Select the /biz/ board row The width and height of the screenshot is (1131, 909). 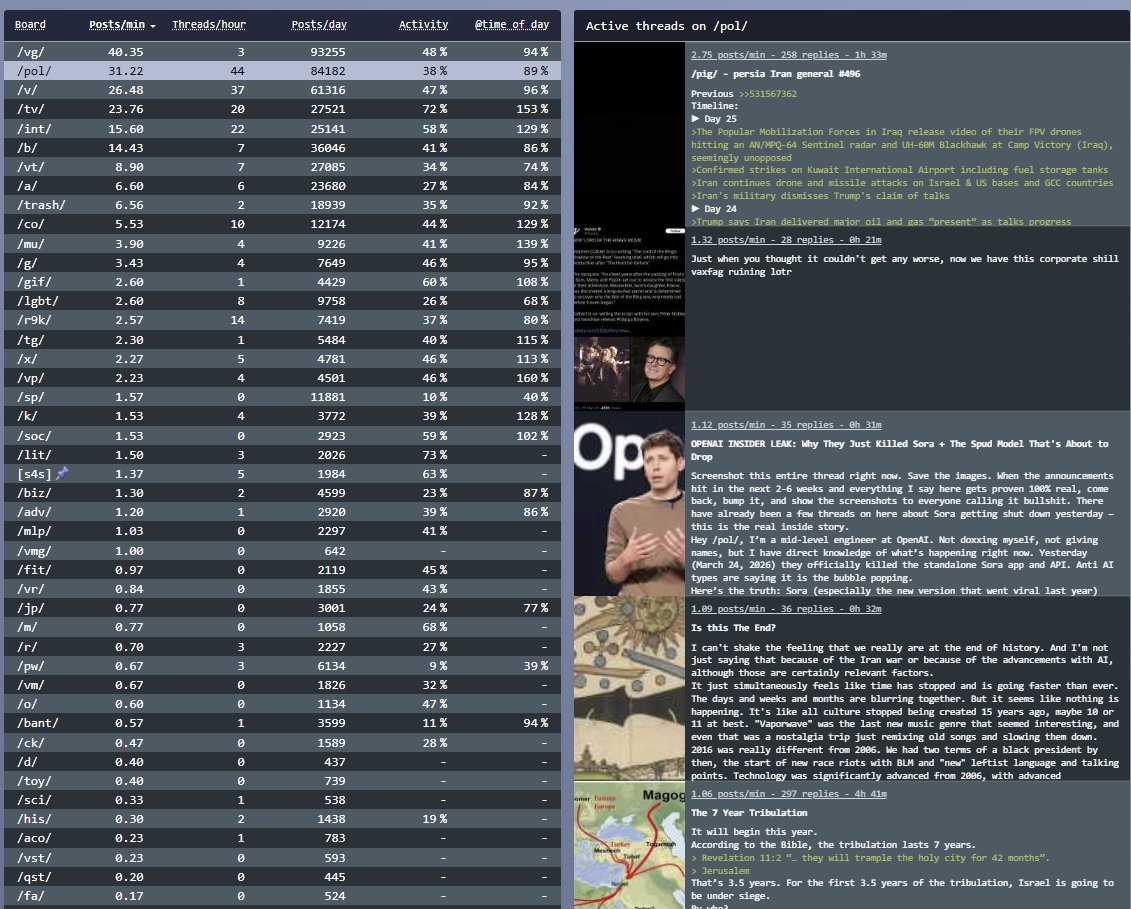[x=282, y=493]
